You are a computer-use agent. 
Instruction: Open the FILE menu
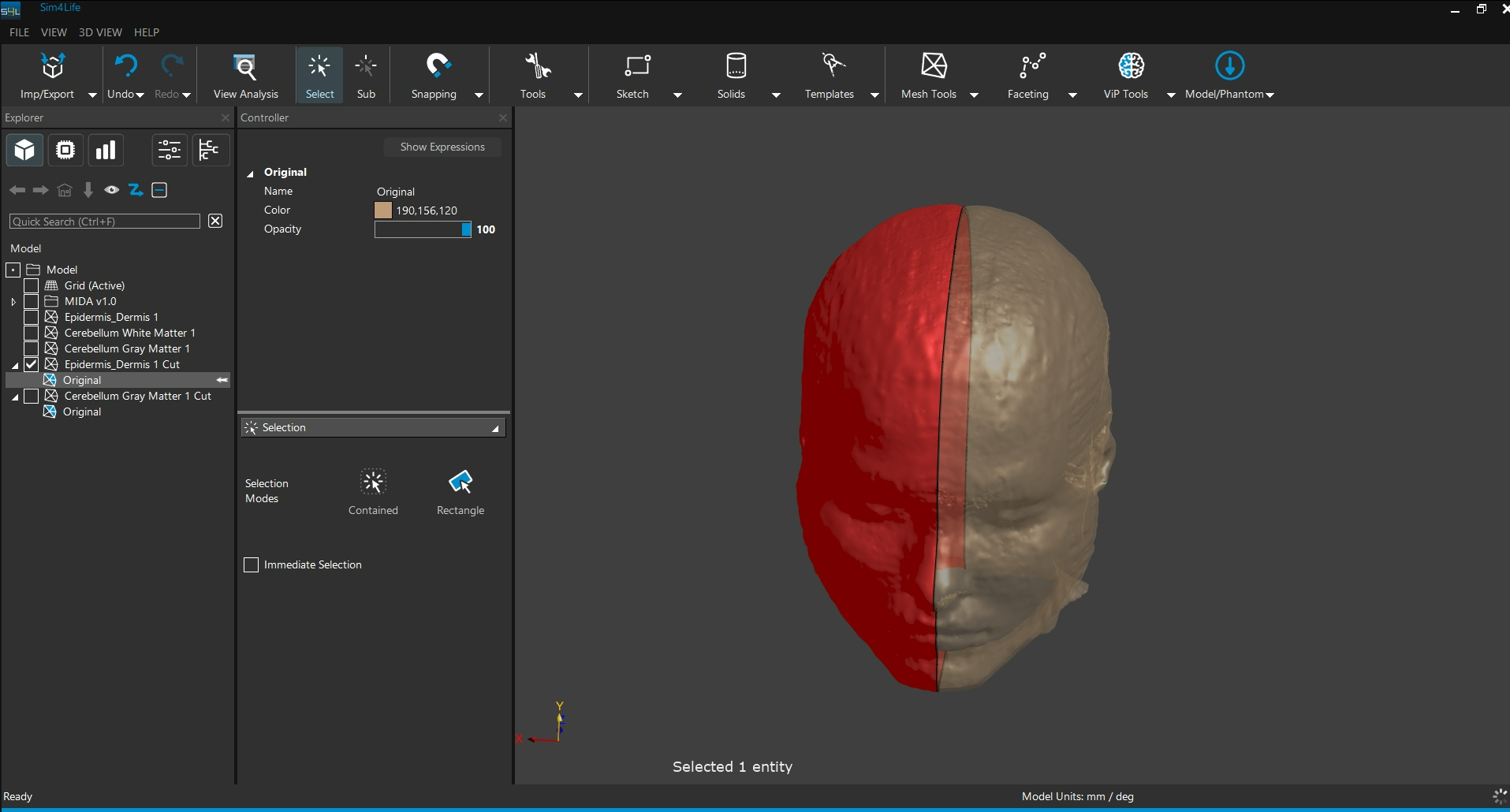pyautogui.click(x=19, y=32)
